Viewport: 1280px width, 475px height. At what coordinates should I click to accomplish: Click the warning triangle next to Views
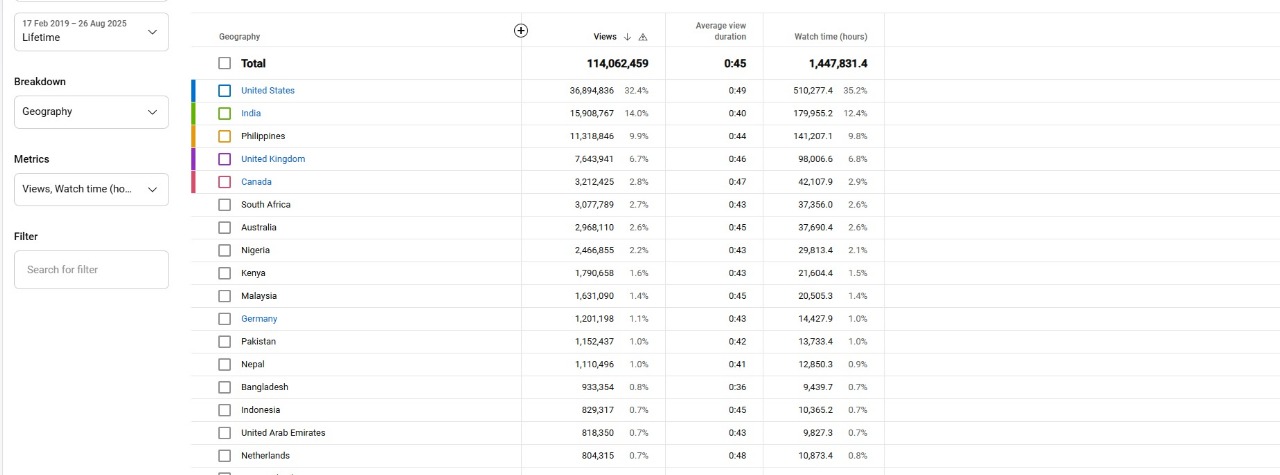click(642, 37)
